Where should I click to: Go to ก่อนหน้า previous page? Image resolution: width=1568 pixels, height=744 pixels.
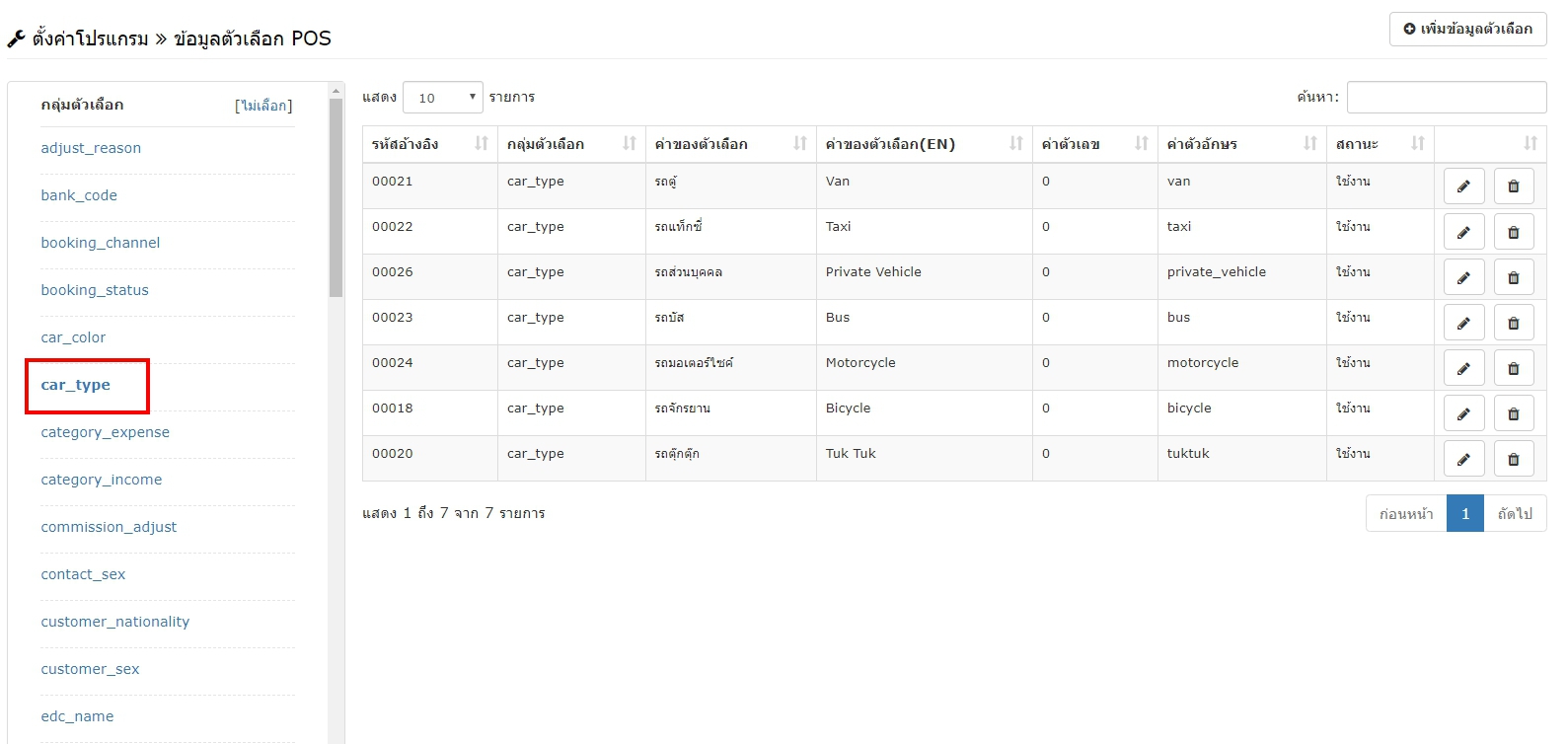pyautogui.click(x=1406, y=513)
